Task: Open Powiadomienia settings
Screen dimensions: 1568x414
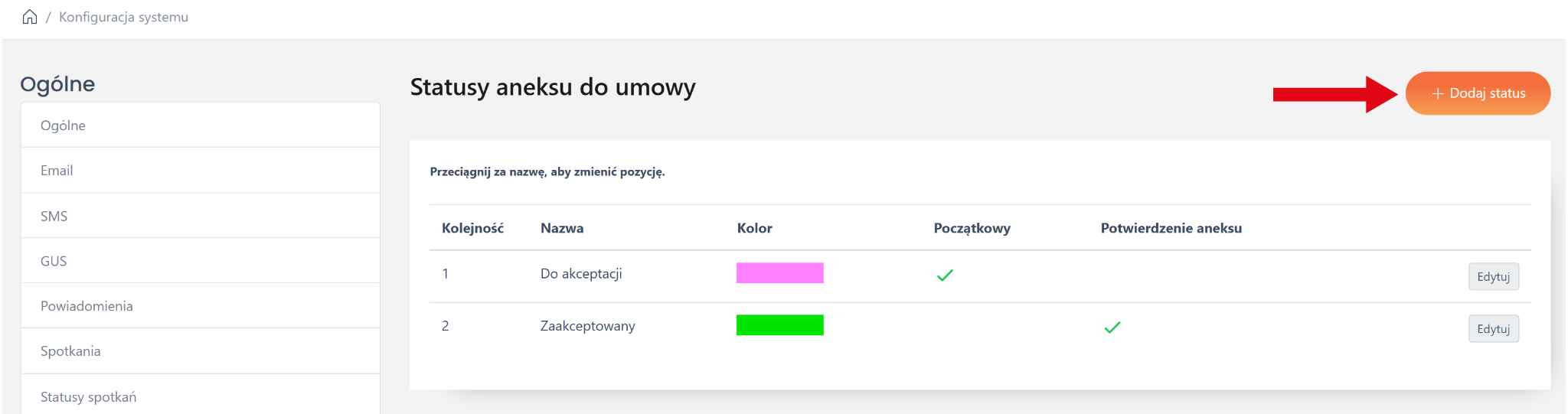Action: (x=87, y=306)
